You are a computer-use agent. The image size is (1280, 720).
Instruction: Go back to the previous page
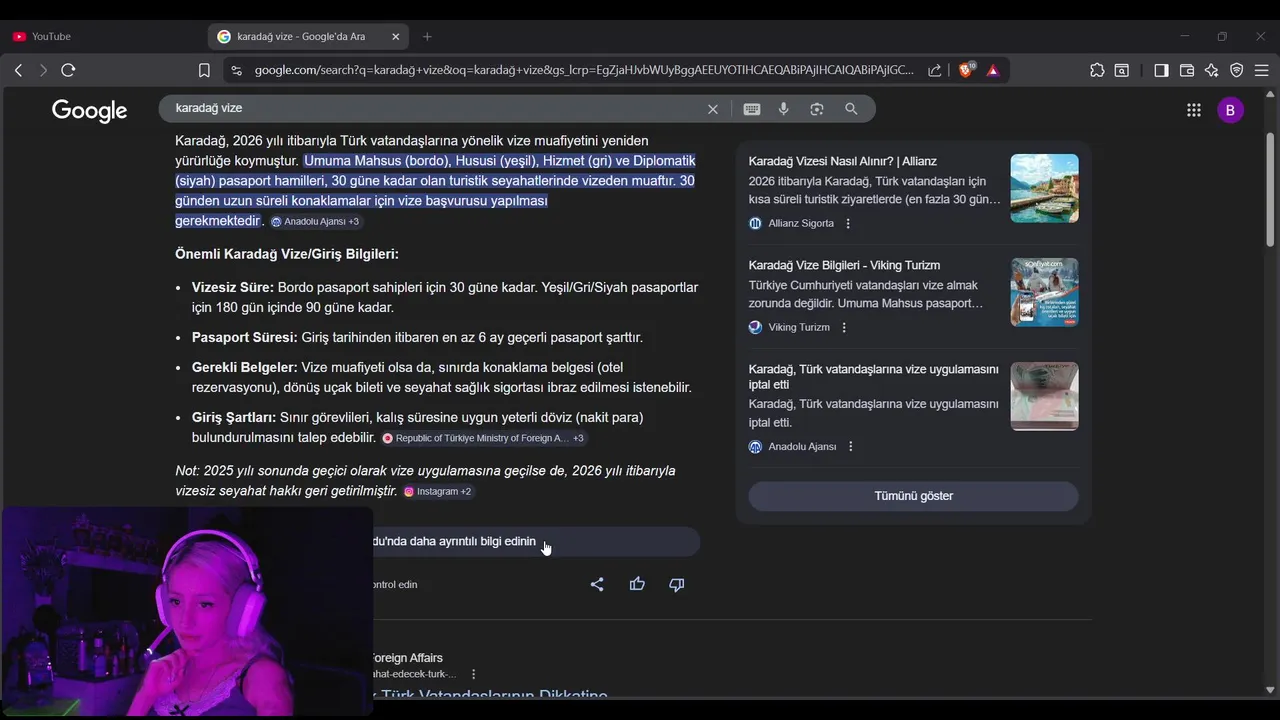pos(18,70)
